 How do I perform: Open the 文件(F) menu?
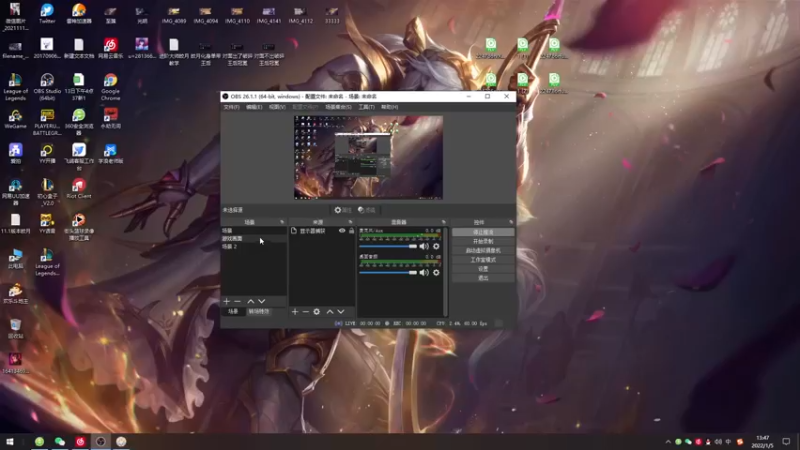point(231,107)
